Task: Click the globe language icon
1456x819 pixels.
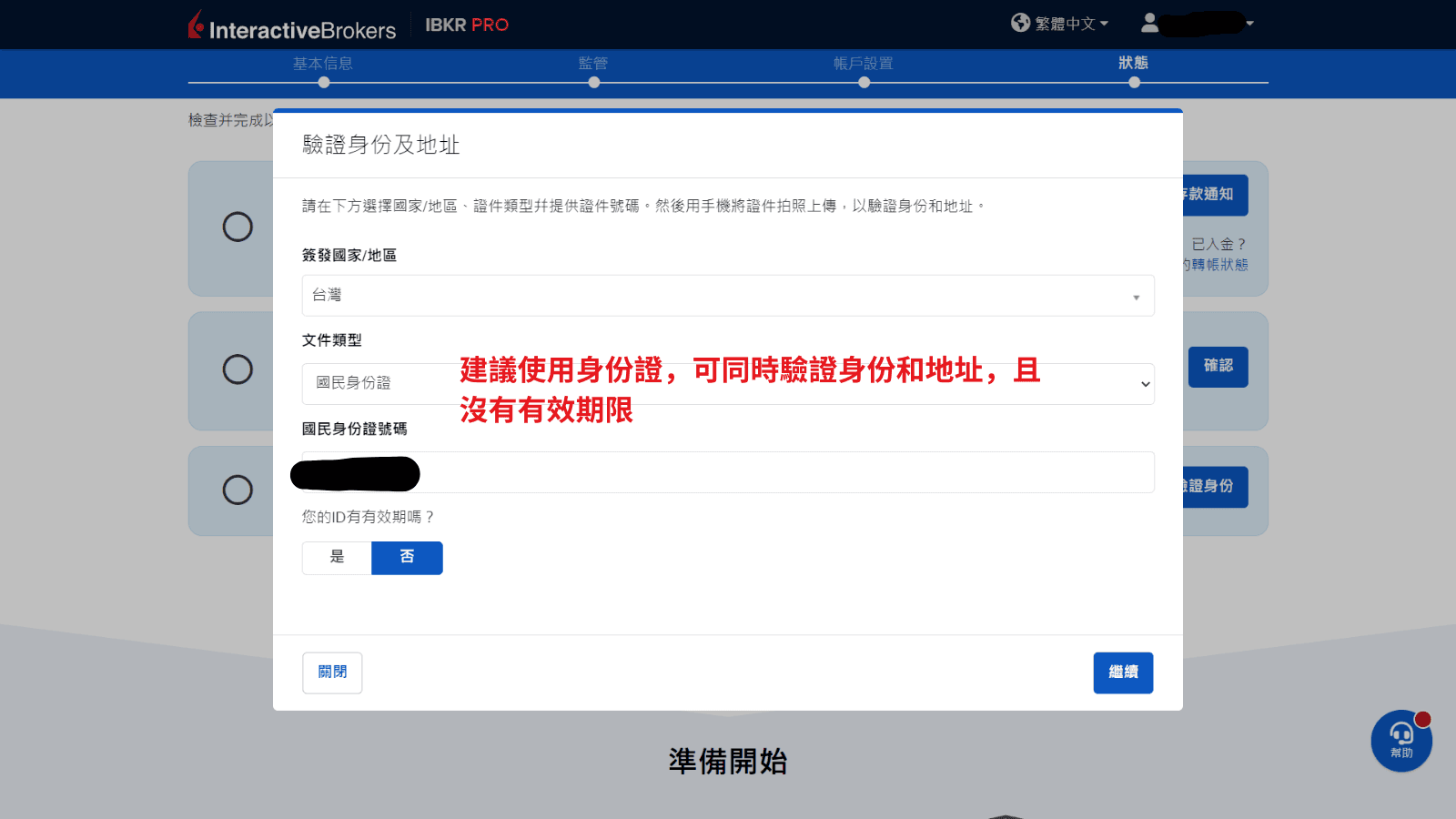Action: 1020,24
